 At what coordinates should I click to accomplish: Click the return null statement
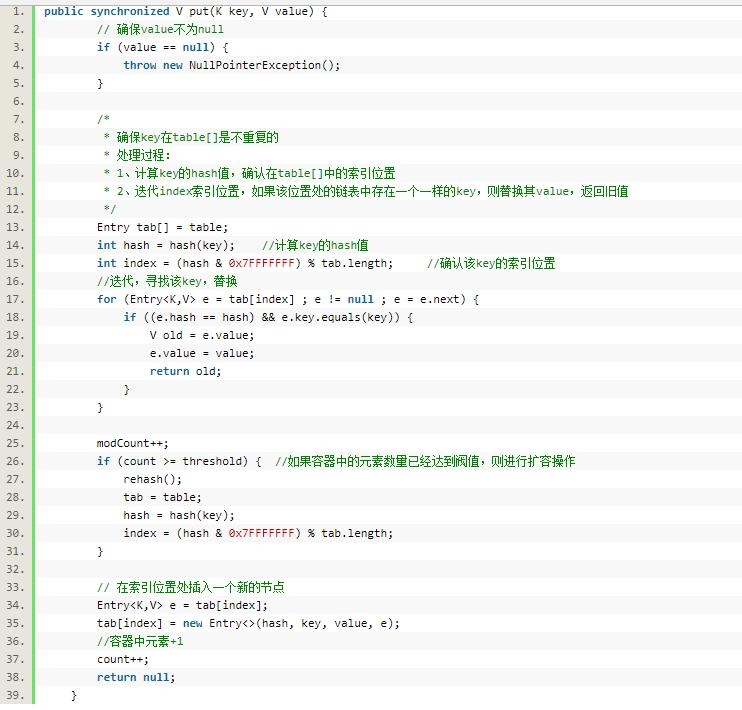pos(135,677)
